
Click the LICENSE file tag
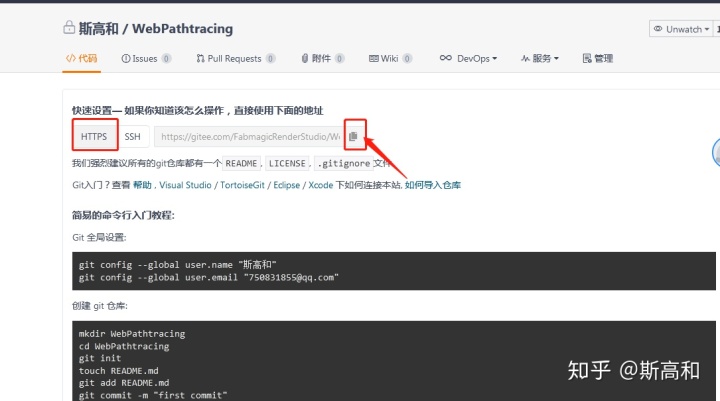287,164
